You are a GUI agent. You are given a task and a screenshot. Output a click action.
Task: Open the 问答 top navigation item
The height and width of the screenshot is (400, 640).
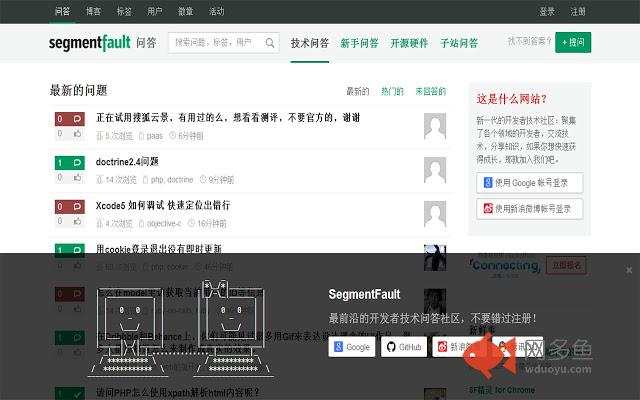(x=62, y=11)
